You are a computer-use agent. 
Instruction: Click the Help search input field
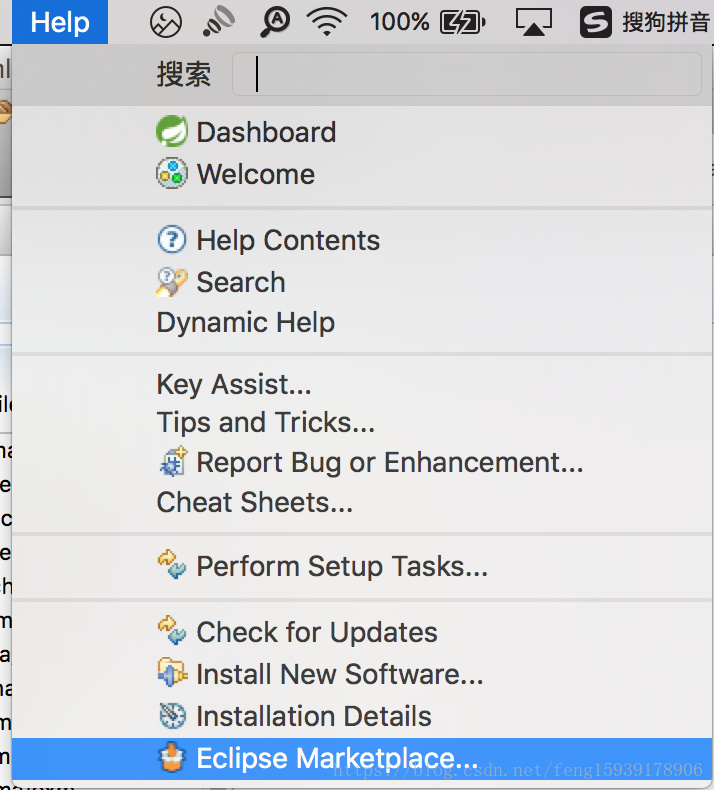pyautogui.click(x=467, y=74)
